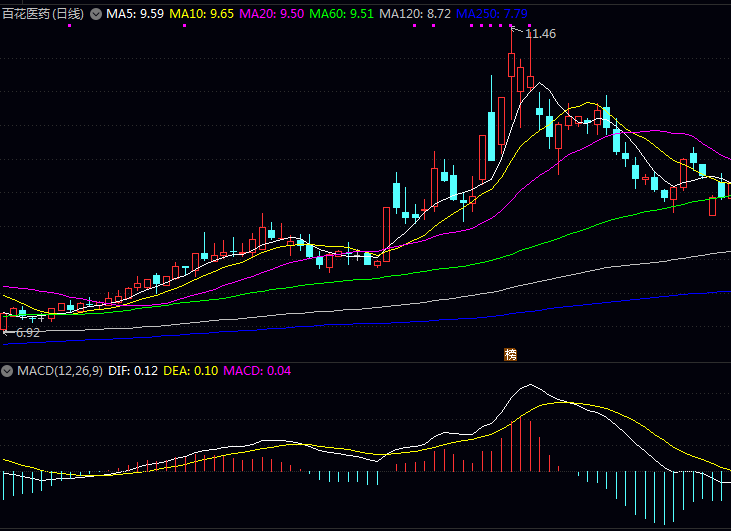Click the orange 榜 ranking icon
The image size is (731, 531).
click(x=511, y=354)
